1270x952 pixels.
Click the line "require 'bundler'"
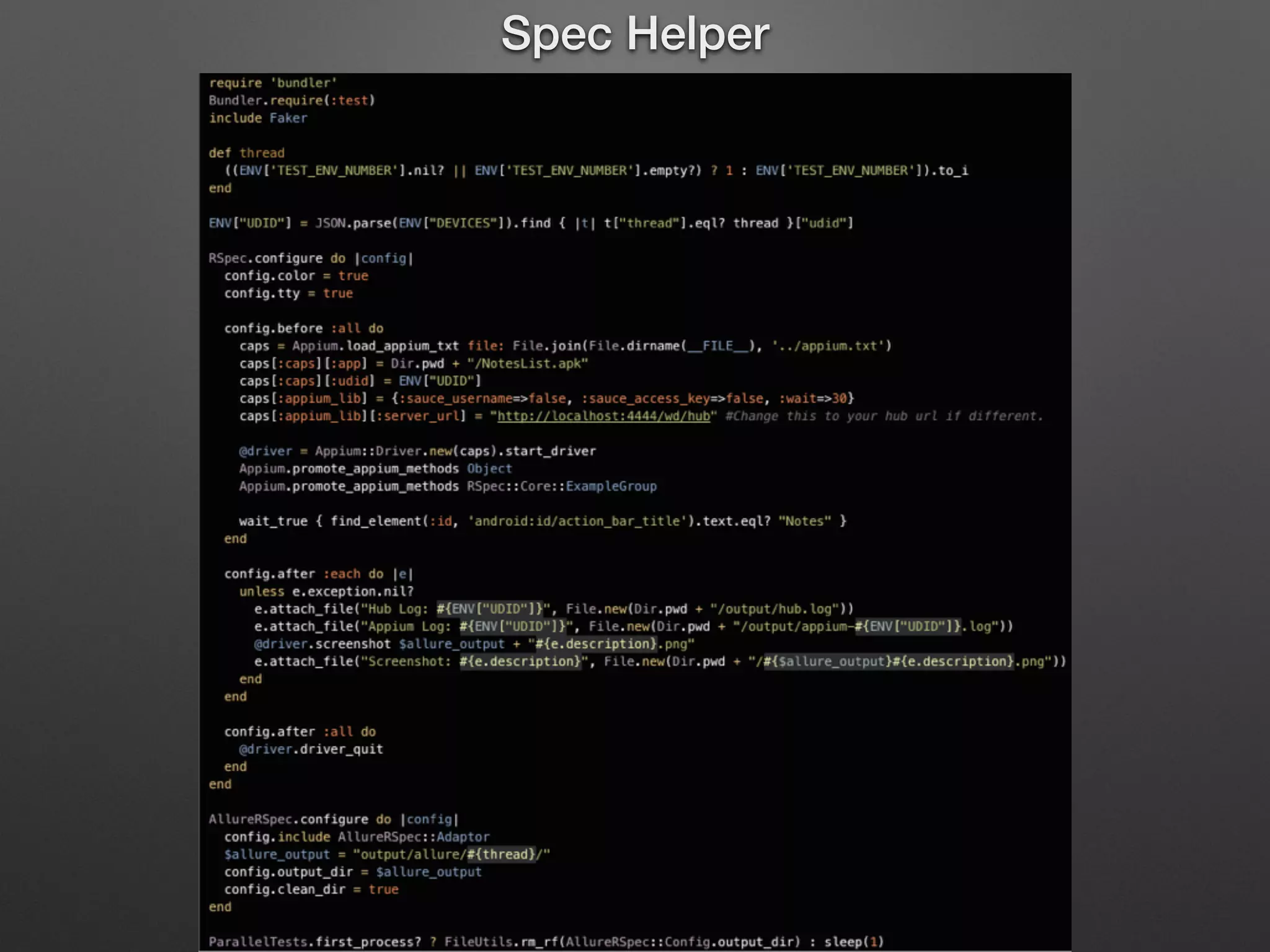pyautogui.click(x=273, y=82)
